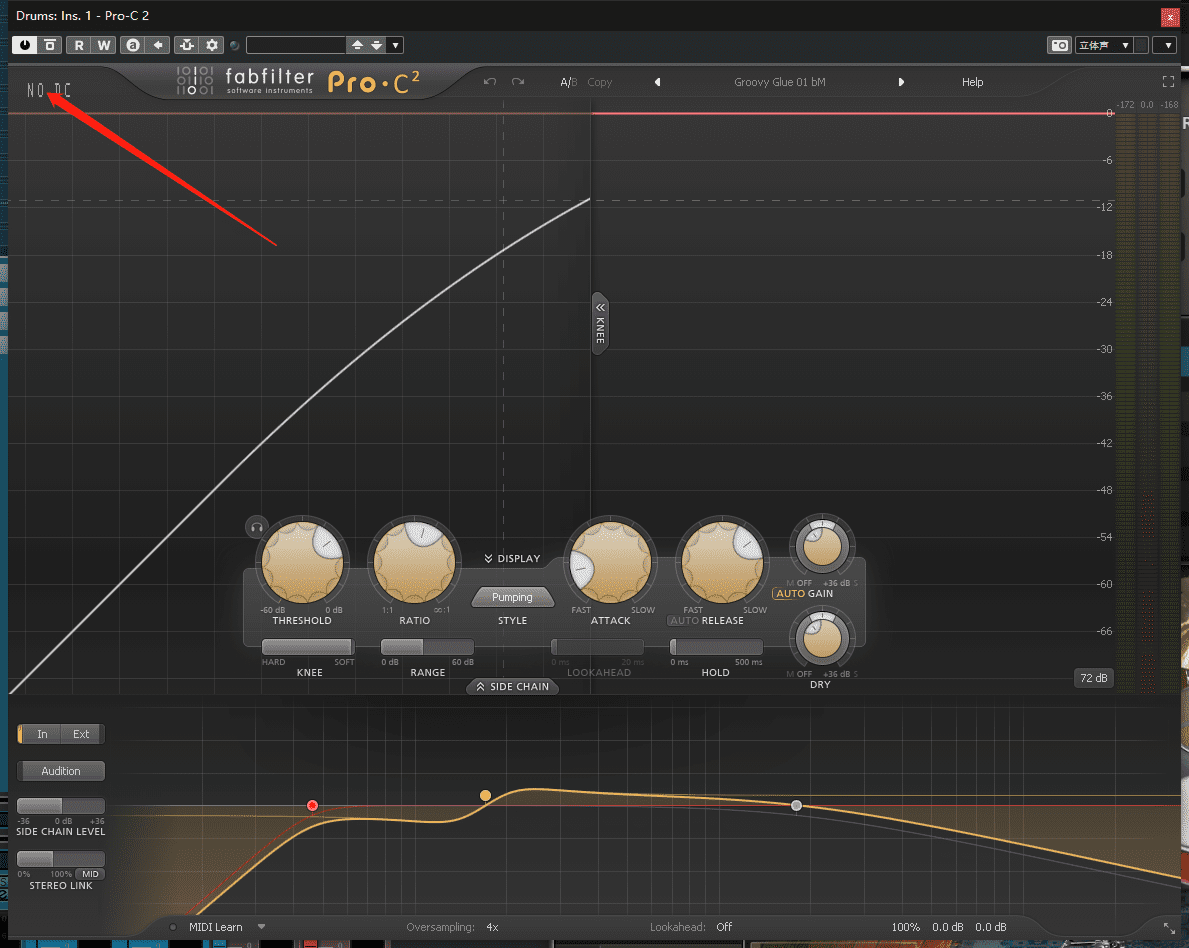
Task: Go to the next preset arrow
Action: pos(901,82)
